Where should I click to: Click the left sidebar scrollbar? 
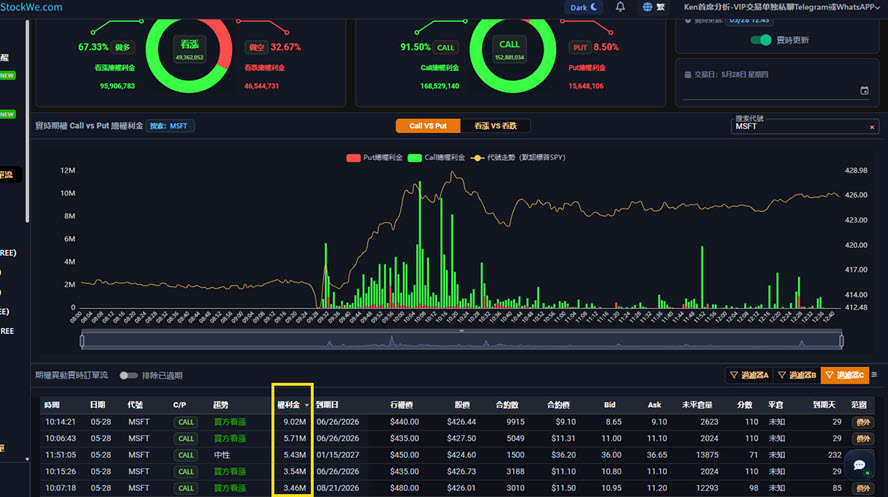click(27, 121)
